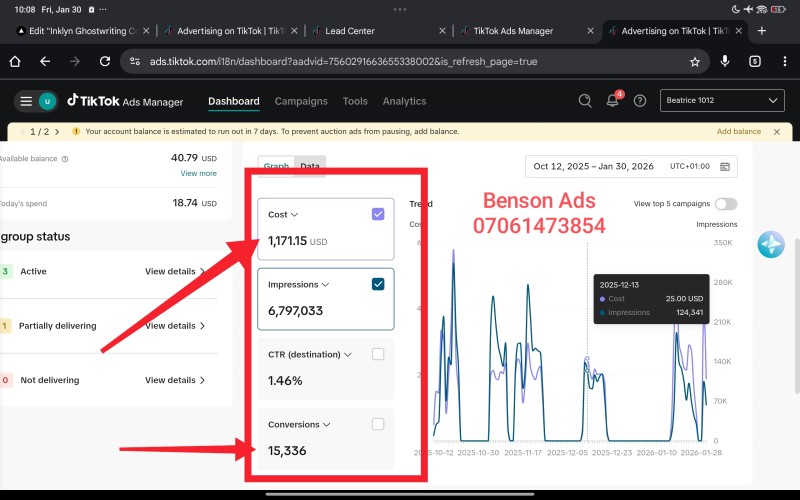Close the TikTok Ads Manager tab
Screen dimensions: 800x500
coord(590,31)
